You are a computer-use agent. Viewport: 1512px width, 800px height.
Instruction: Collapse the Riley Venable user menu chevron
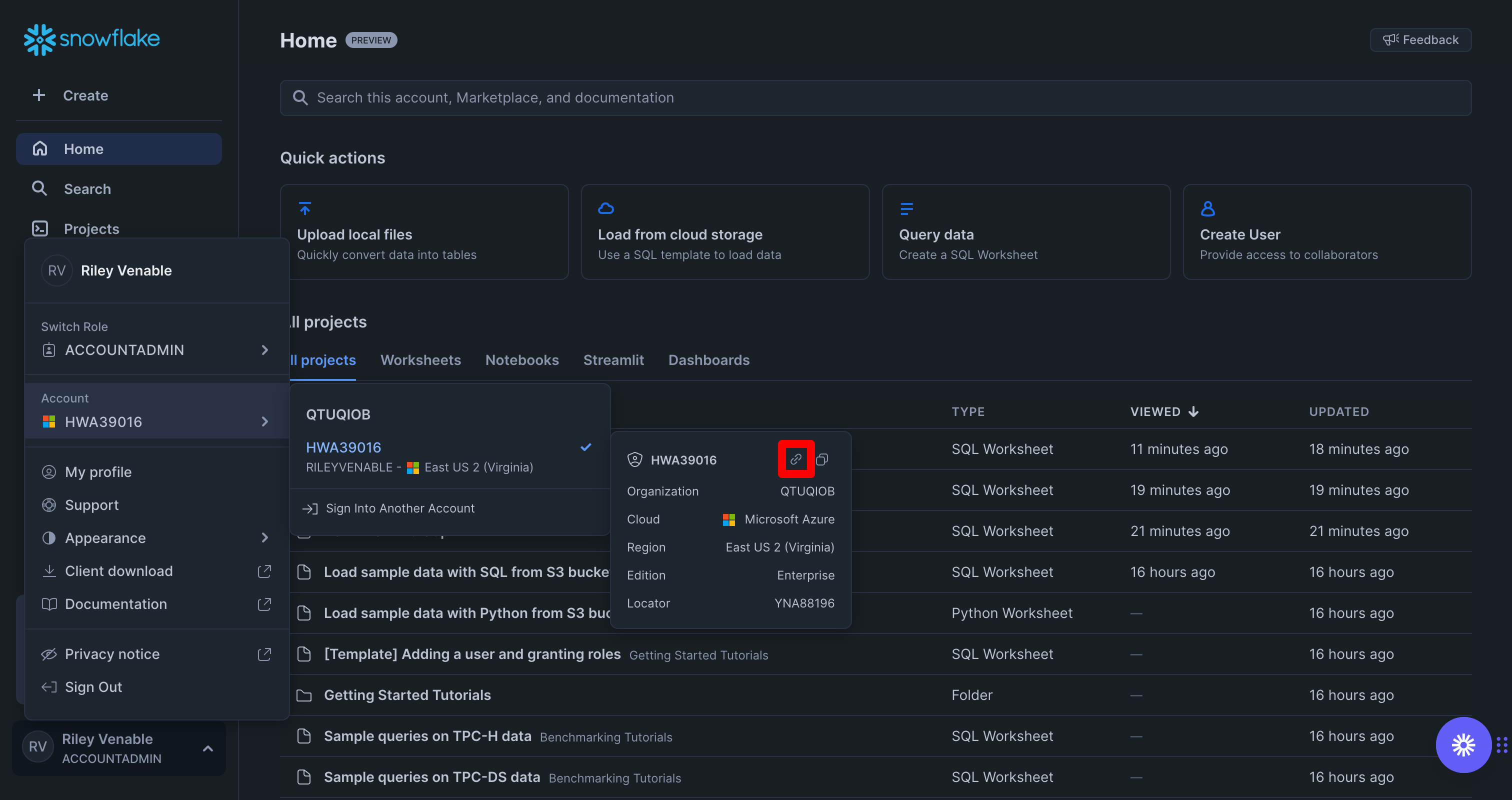pyautogui.click(x=208, y=748)
